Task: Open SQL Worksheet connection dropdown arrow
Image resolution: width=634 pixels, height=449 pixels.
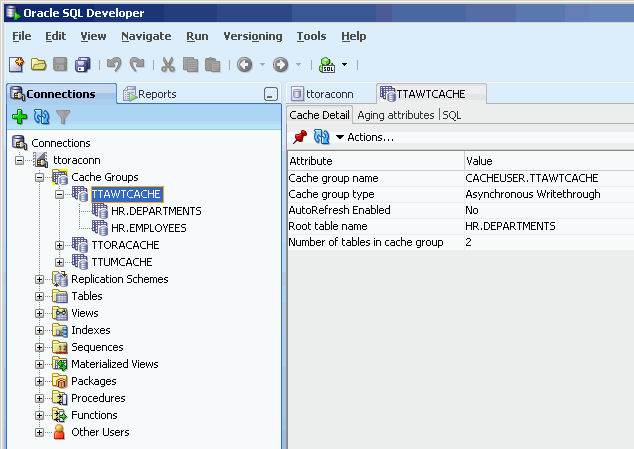Action: (x=344, y=65)
